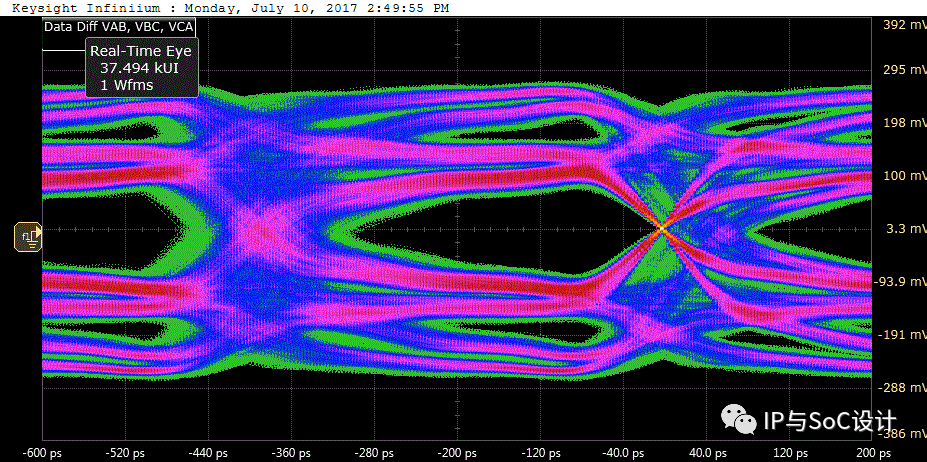
Task: Click the -120 ps time axis label
Action: (x=540, y=453)
